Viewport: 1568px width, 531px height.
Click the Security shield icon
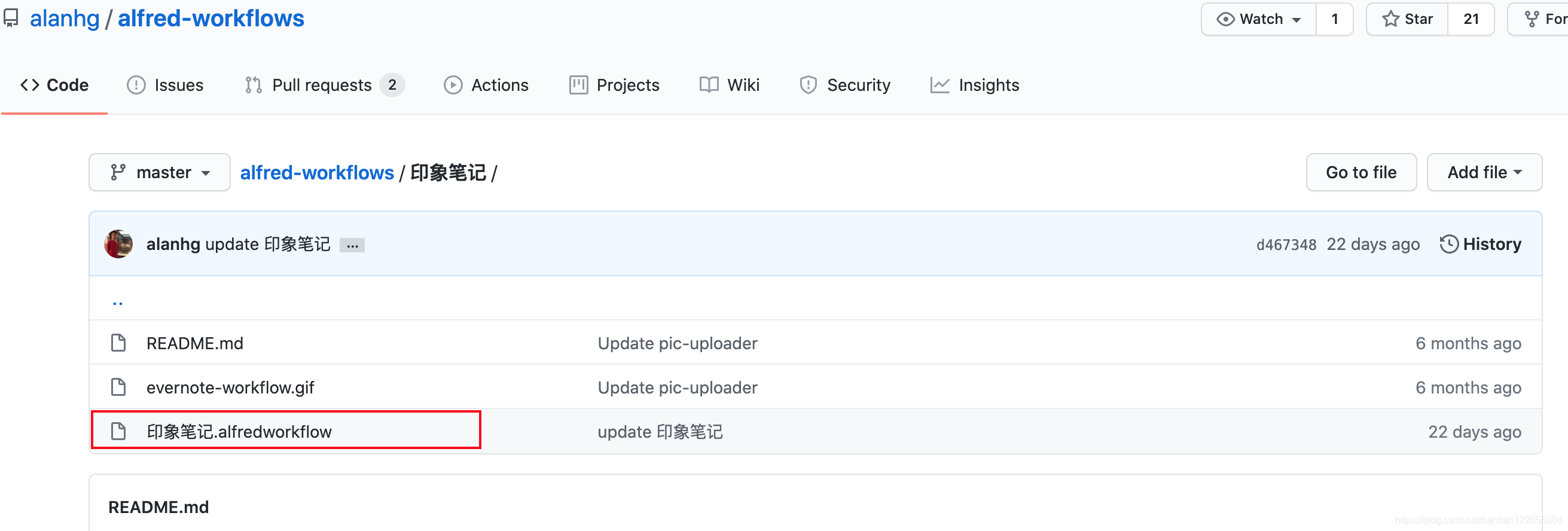(x=808, y=86)
